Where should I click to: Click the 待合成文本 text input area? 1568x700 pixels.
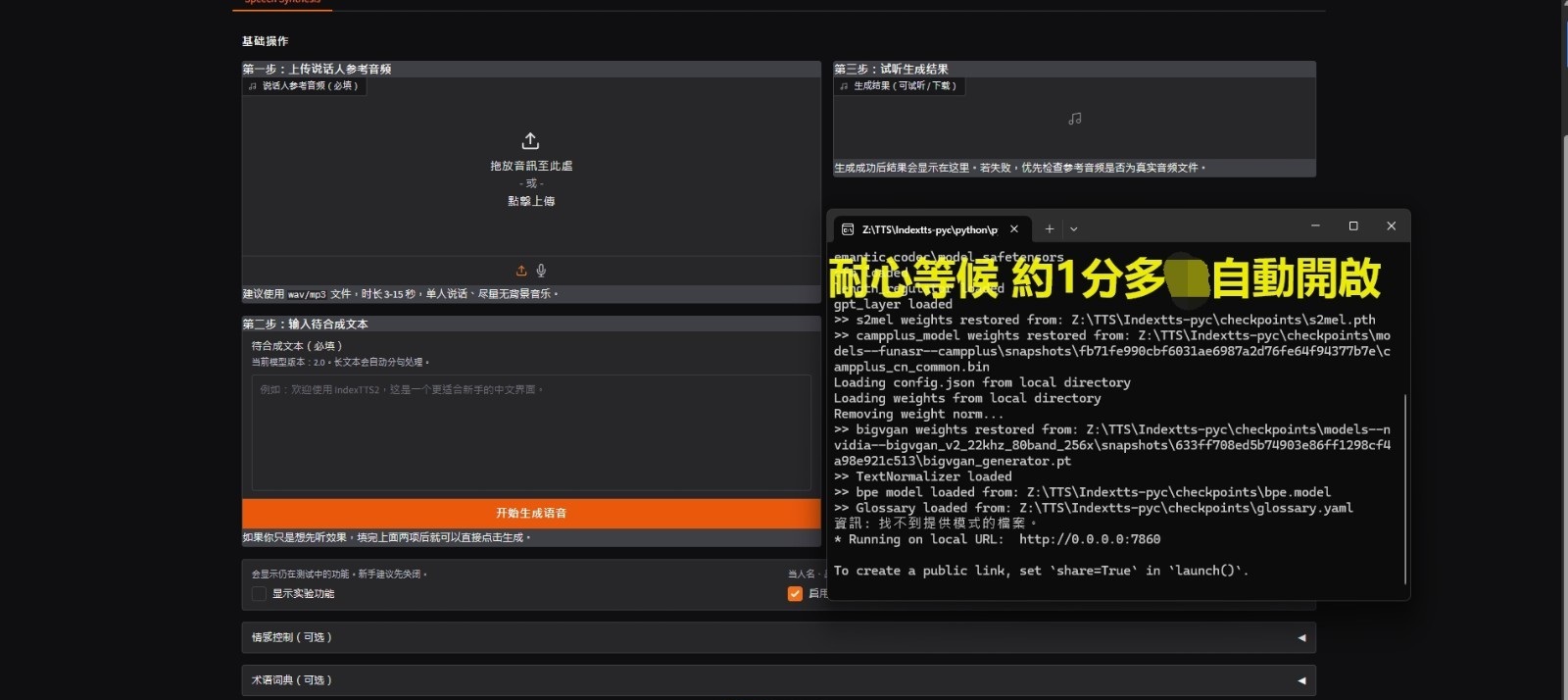coord(530,431)
